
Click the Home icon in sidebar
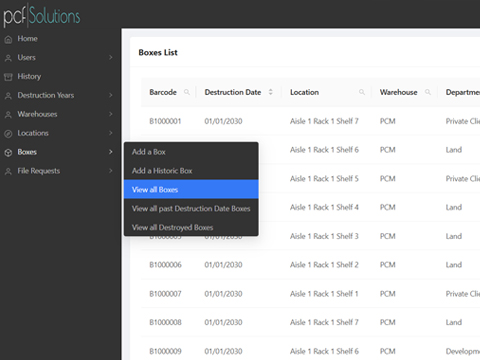[8, 39]
